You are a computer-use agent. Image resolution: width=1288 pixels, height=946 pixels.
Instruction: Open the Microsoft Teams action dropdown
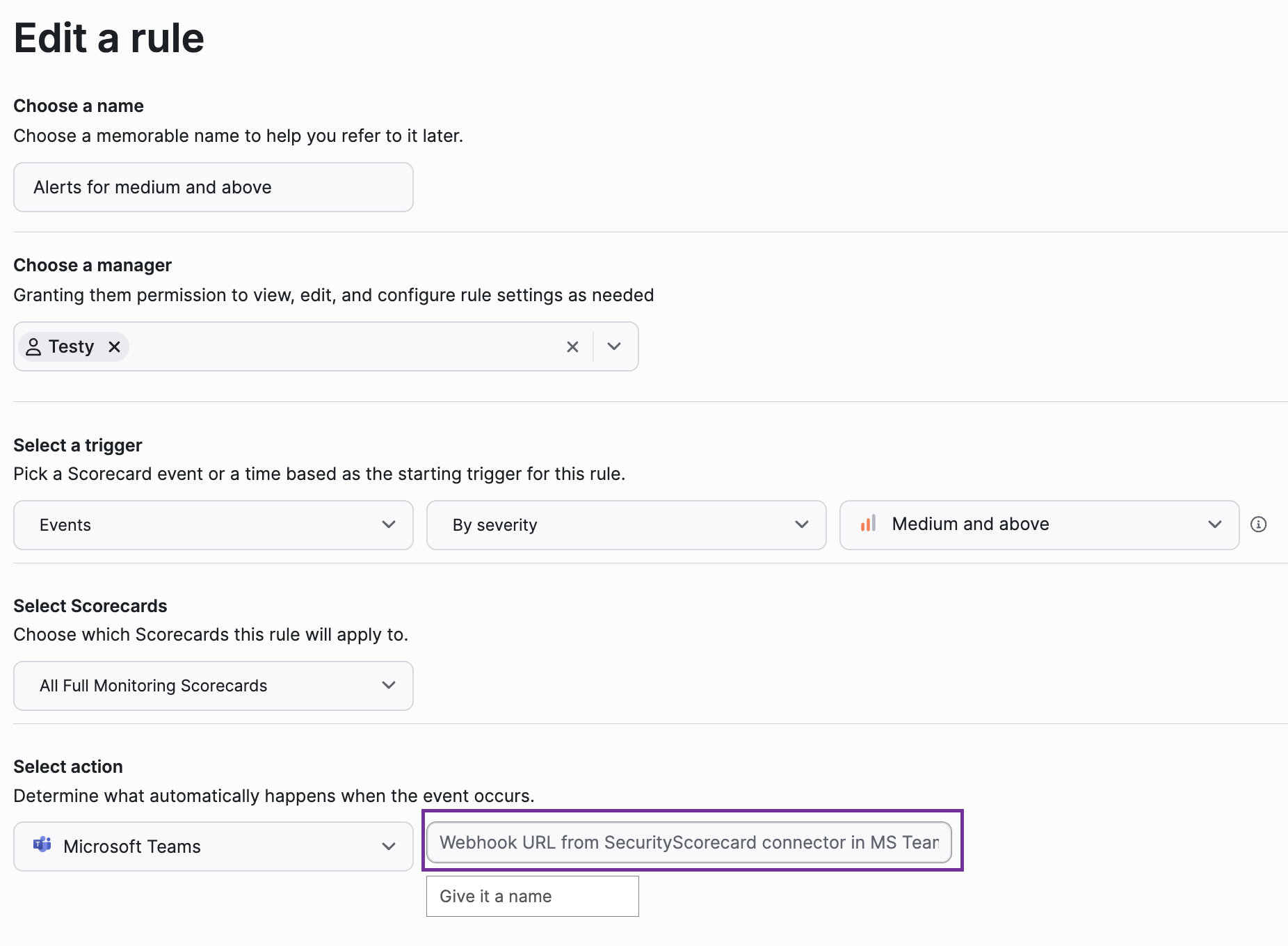214,847
